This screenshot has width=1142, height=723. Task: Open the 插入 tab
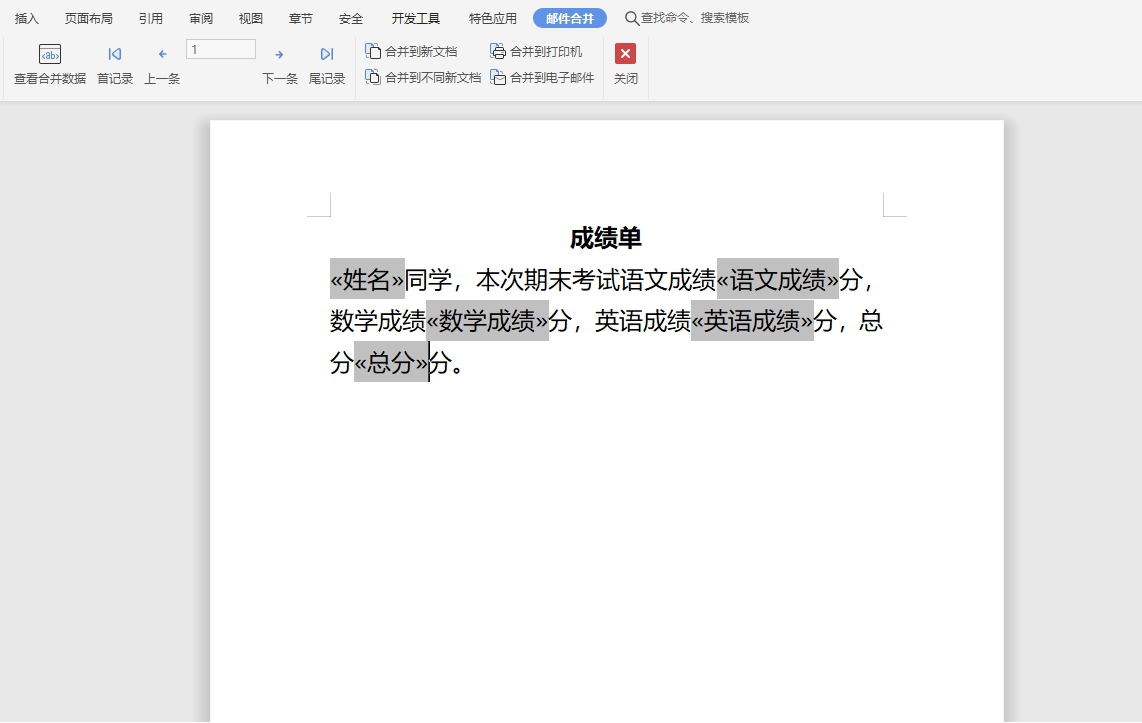(27, 18)
